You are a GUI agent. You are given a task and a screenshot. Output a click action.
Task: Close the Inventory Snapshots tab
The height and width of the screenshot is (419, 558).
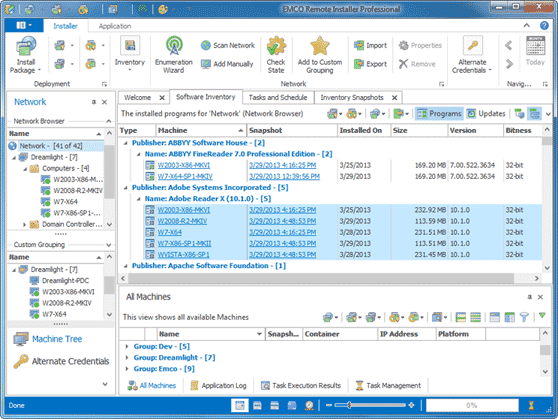pyautogui.click(x=394, y=98)
